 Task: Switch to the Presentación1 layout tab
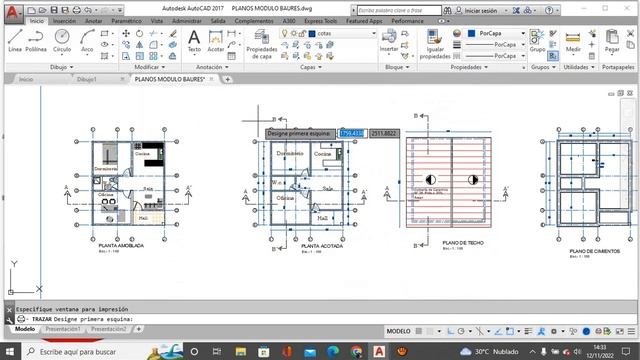tap(63, 329)
